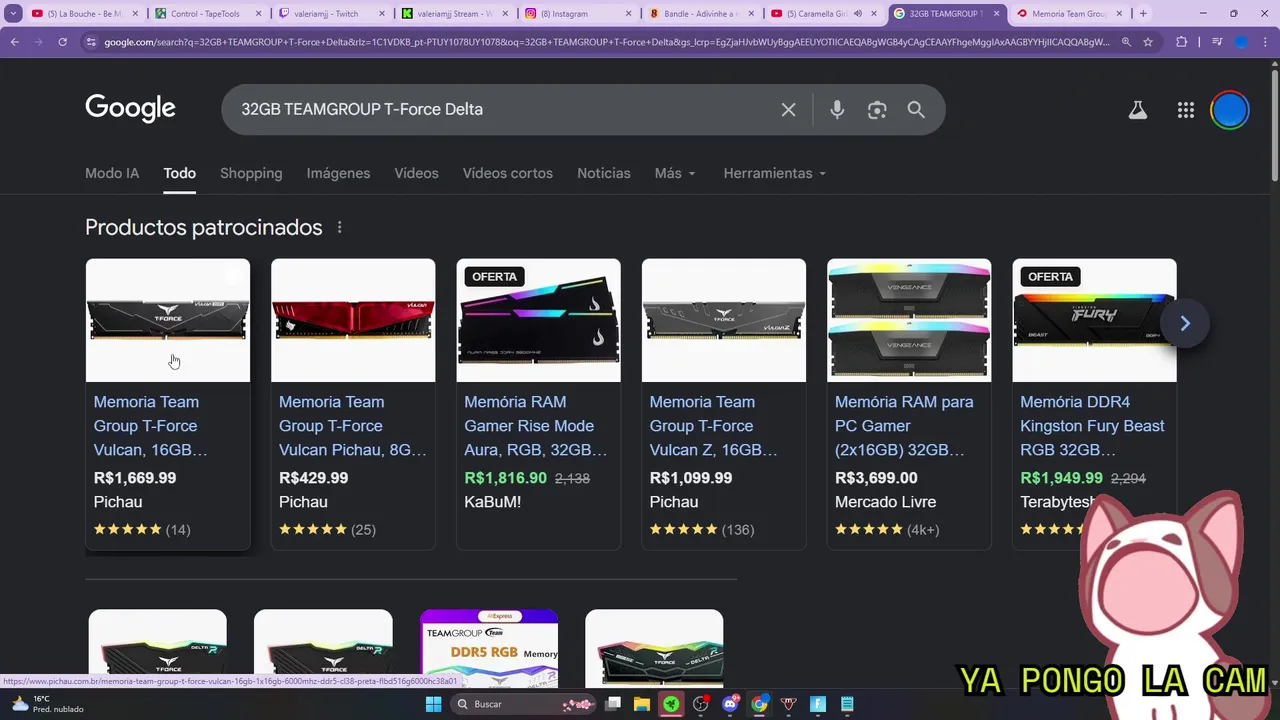1280x720 pixels.
Task: Show next sponsored products with arrow
Action: (1185, 323)
